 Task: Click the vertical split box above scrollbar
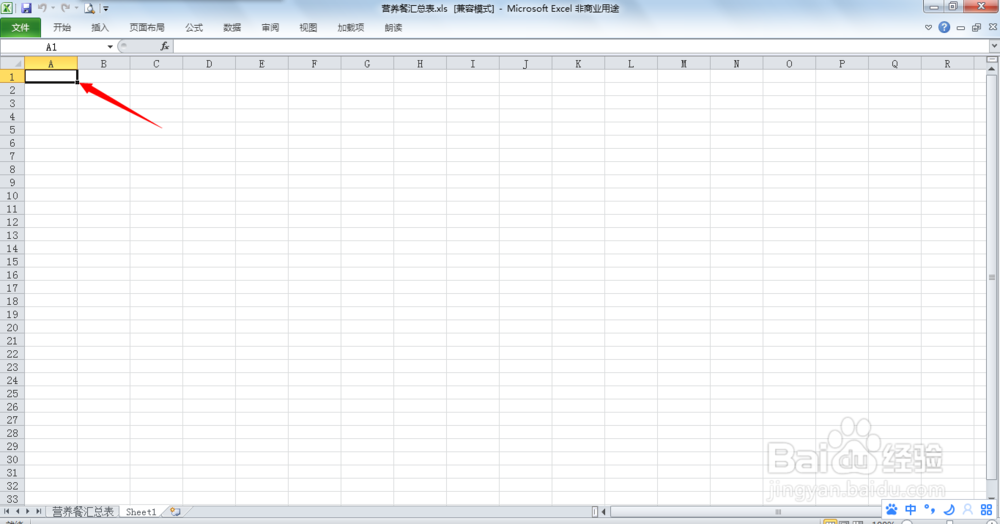[x=992, y=59]
